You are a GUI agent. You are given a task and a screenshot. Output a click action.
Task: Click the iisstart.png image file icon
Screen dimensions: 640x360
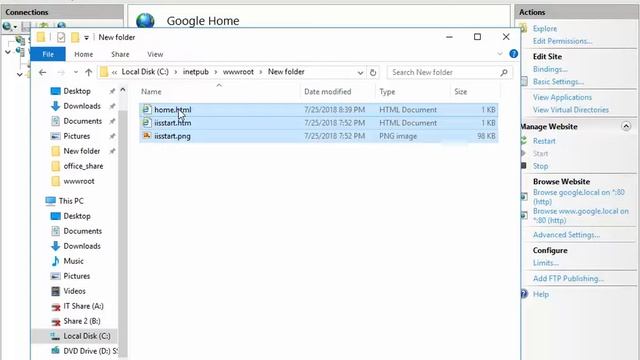pyautogui.click(x=147, y=136)
